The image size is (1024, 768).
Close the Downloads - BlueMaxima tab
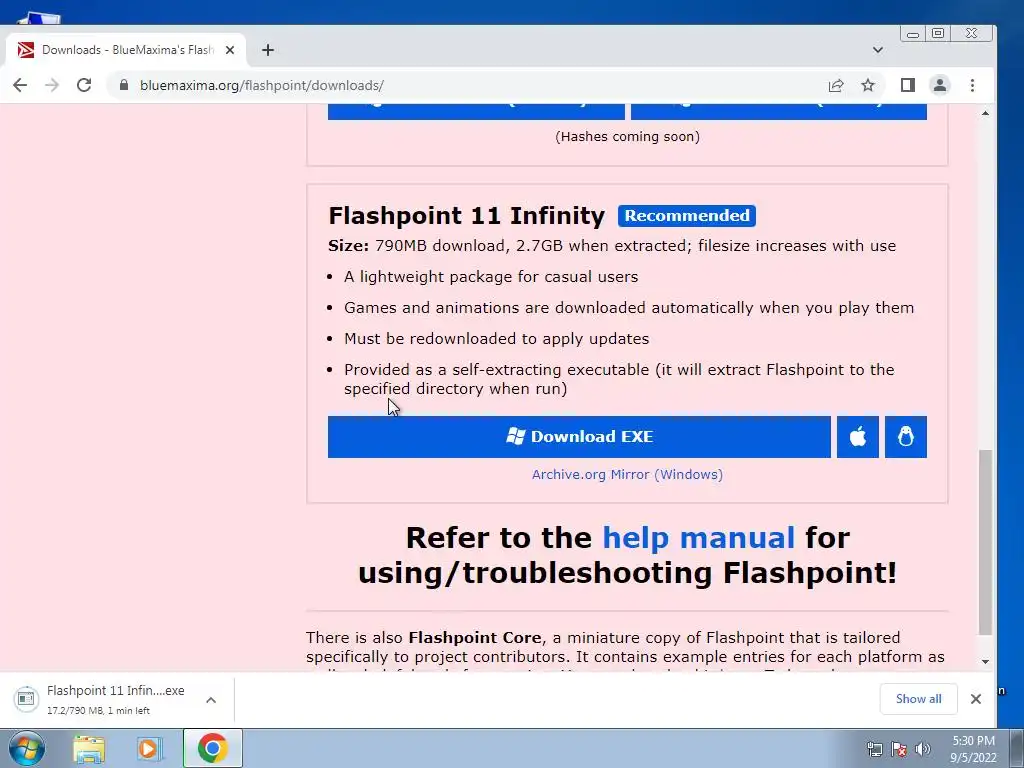[230, 50]
